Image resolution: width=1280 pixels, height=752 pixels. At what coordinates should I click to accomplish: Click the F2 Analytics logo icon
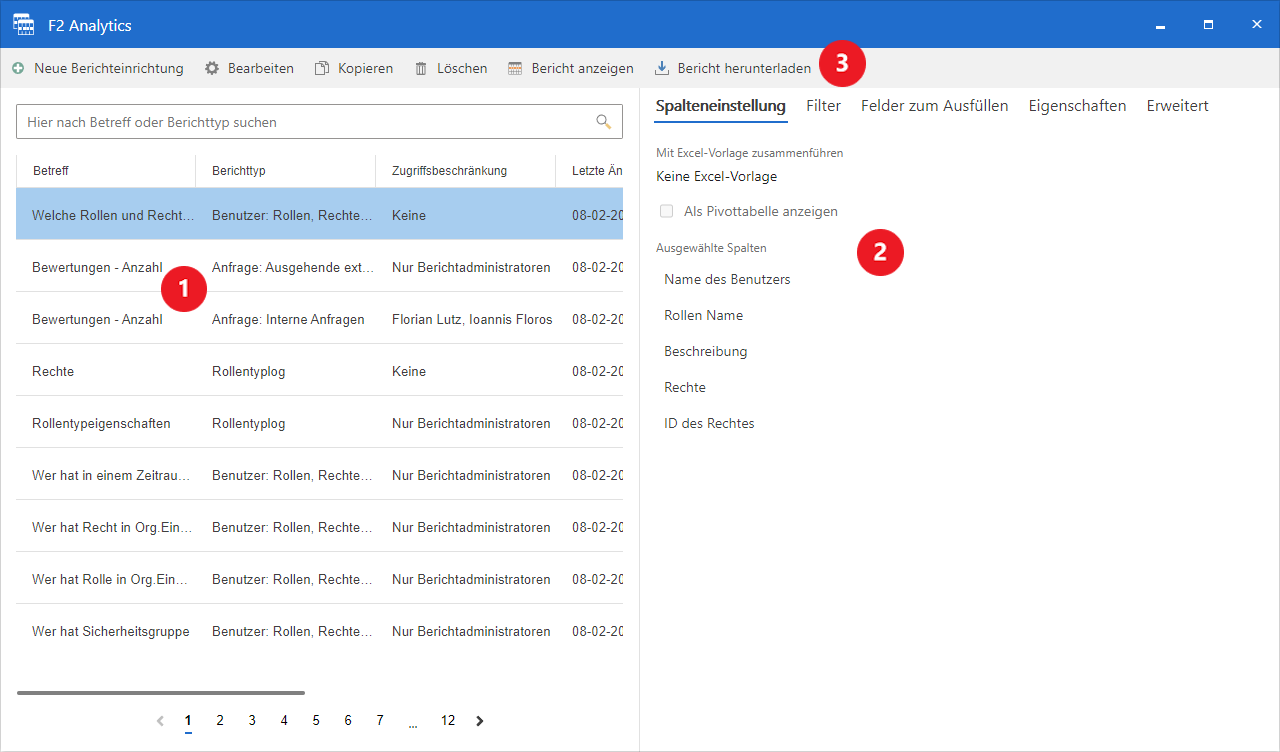click(x=22, y=24)
